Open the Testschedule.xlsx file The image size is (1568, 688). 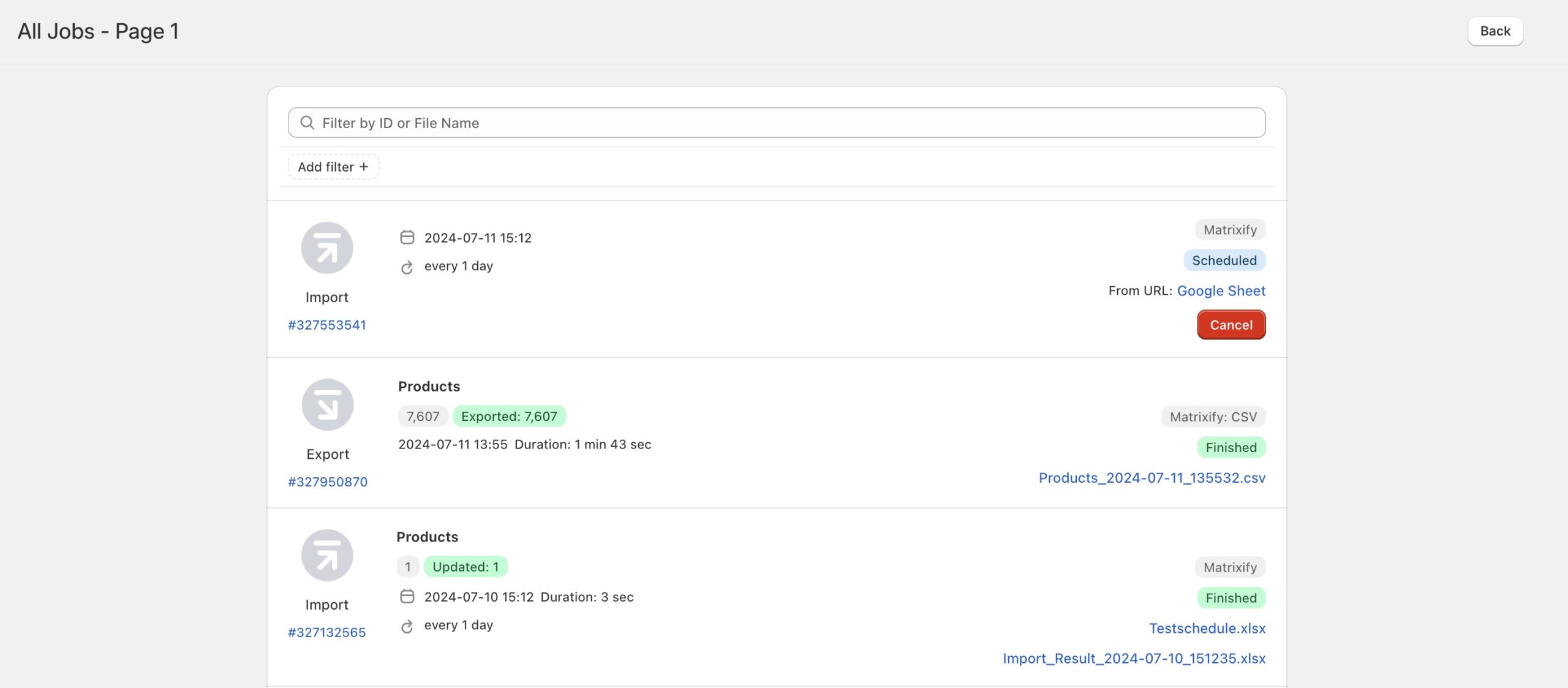(1207, 628)
